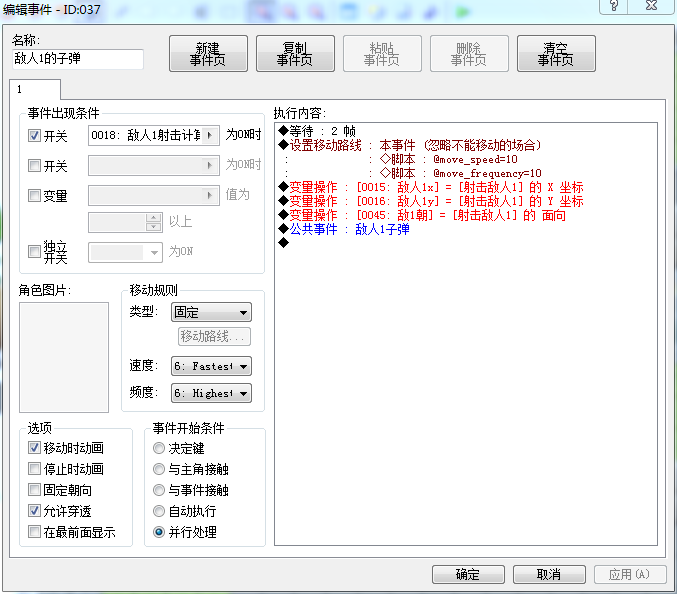Viewport: 677px width, 594px height.
Task: Open the 独立开关 dropdown
Action: [x=125, y=252]
